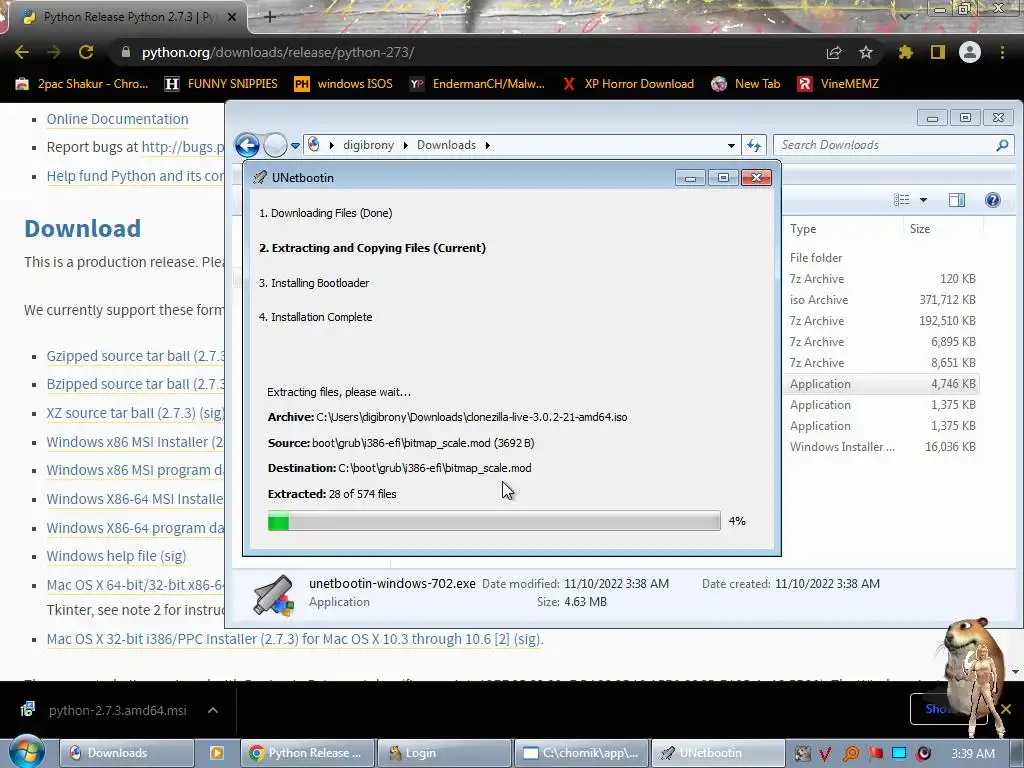Click Downloads in Explorer address path

[x=447, y=145]
